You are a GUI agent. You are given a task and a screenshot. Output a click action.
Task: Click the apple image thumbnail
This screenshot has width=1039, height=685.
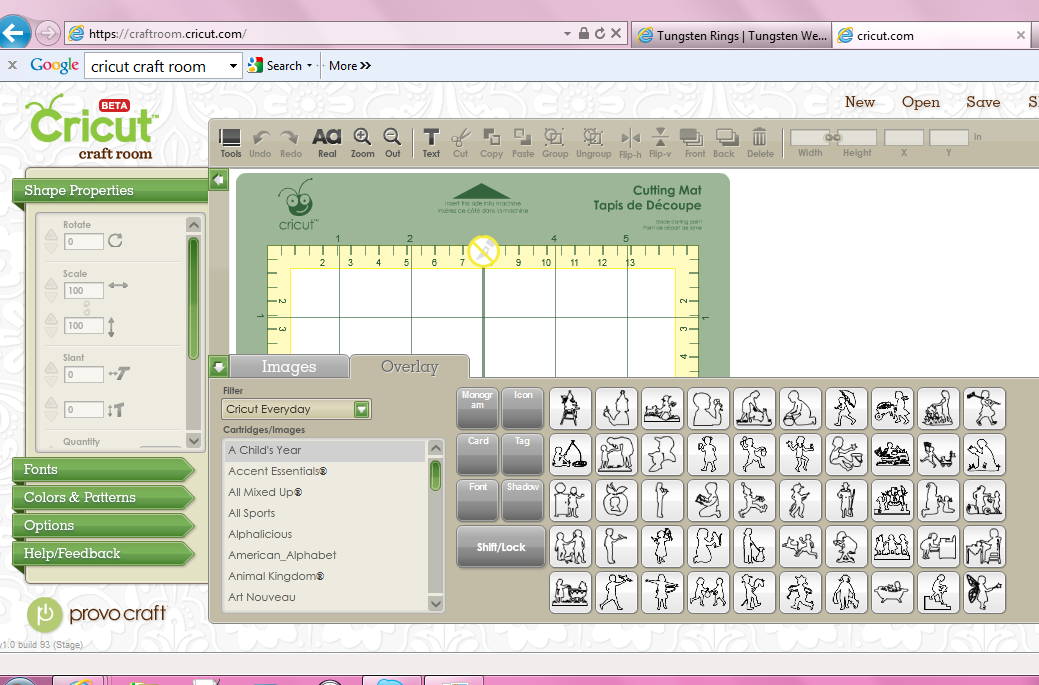[616, 500]
